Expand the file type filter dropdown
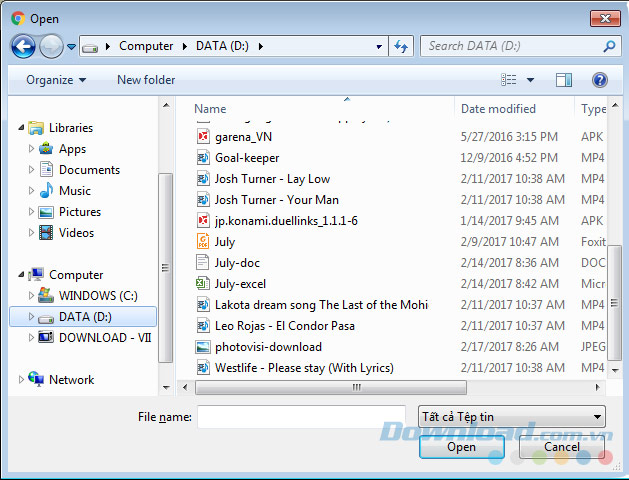 [x=511, y=417]
